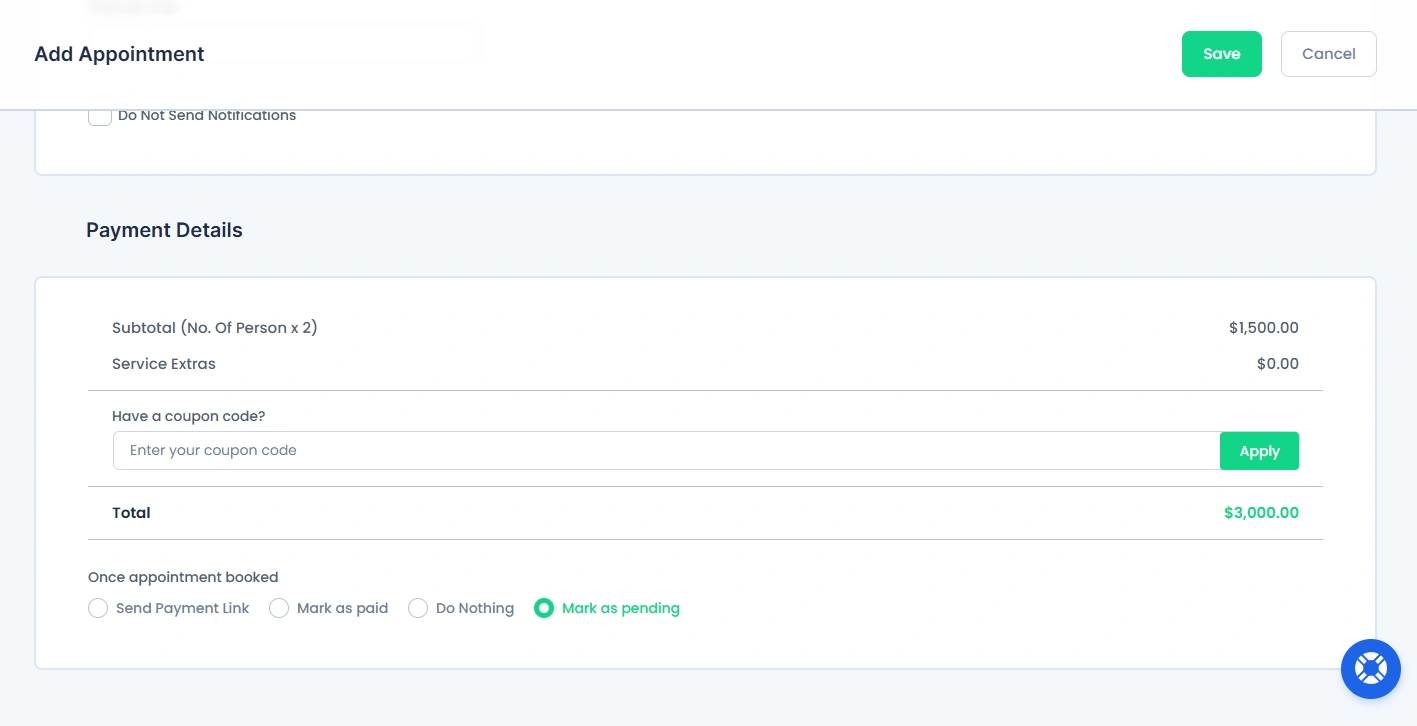Click the Total label
Screen dimensions: 1417x726
tap(131, 513)
